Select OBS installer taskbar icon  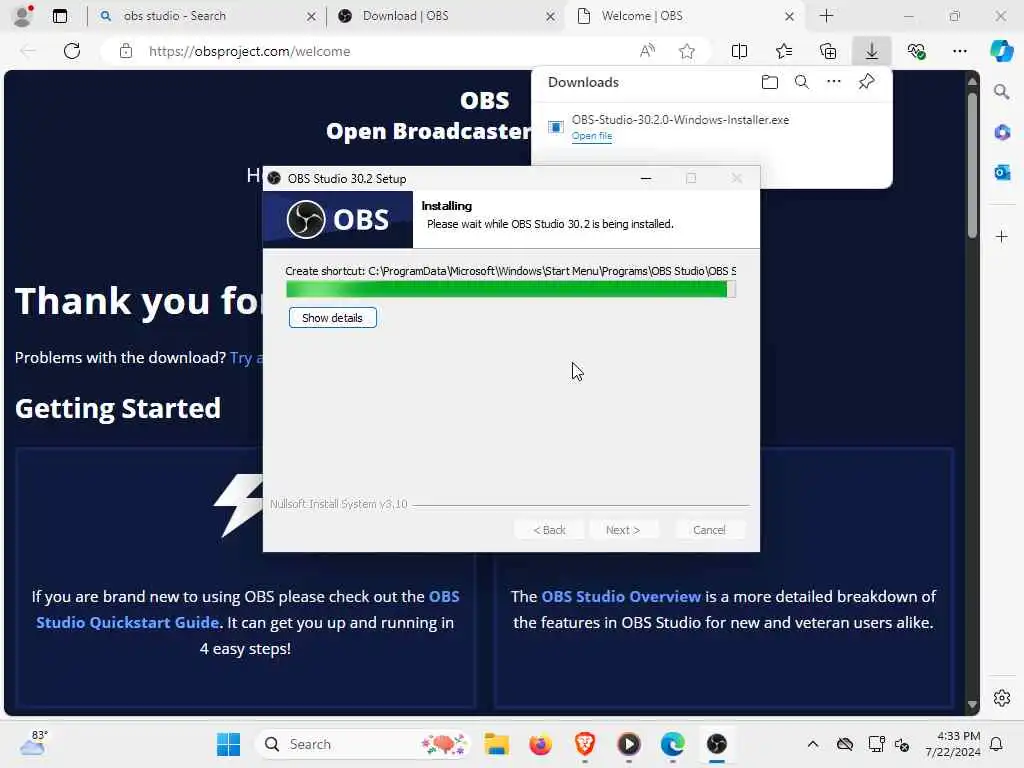pyautogui.click(x=716, y=744)
